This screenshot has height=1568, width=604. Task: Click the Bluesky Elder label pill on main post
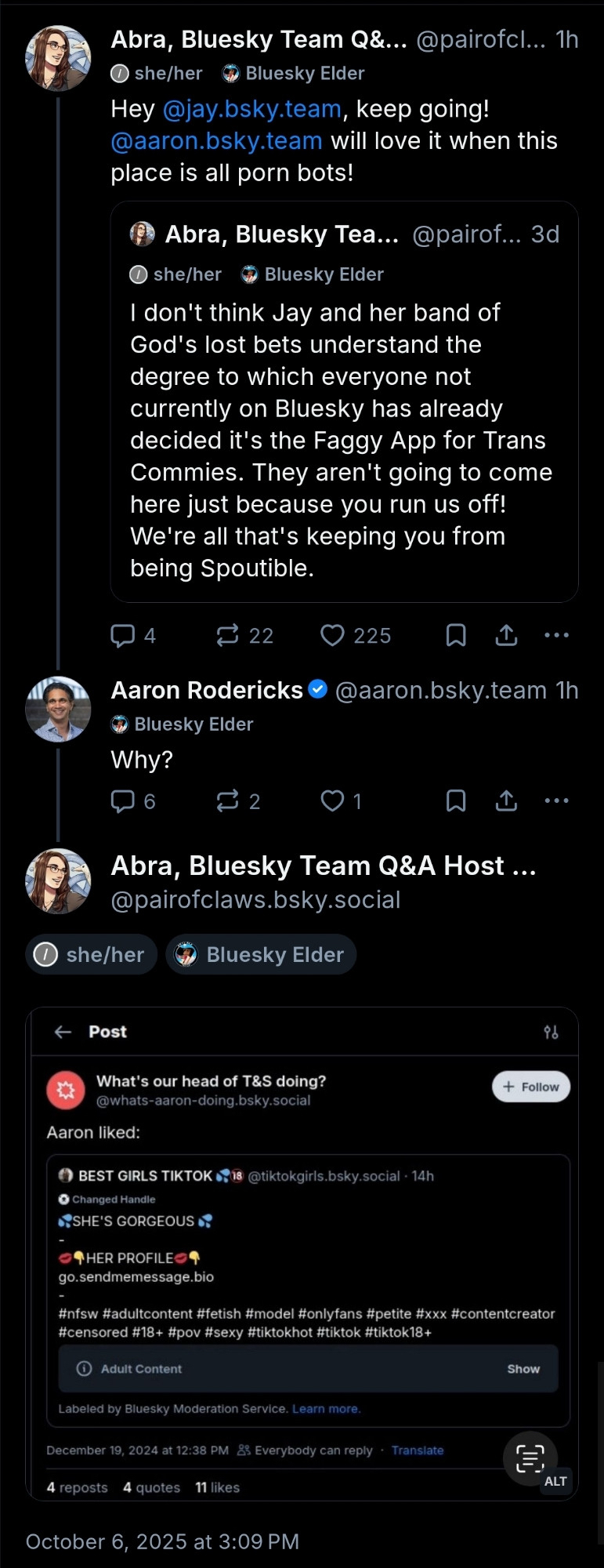coord(261,954)
